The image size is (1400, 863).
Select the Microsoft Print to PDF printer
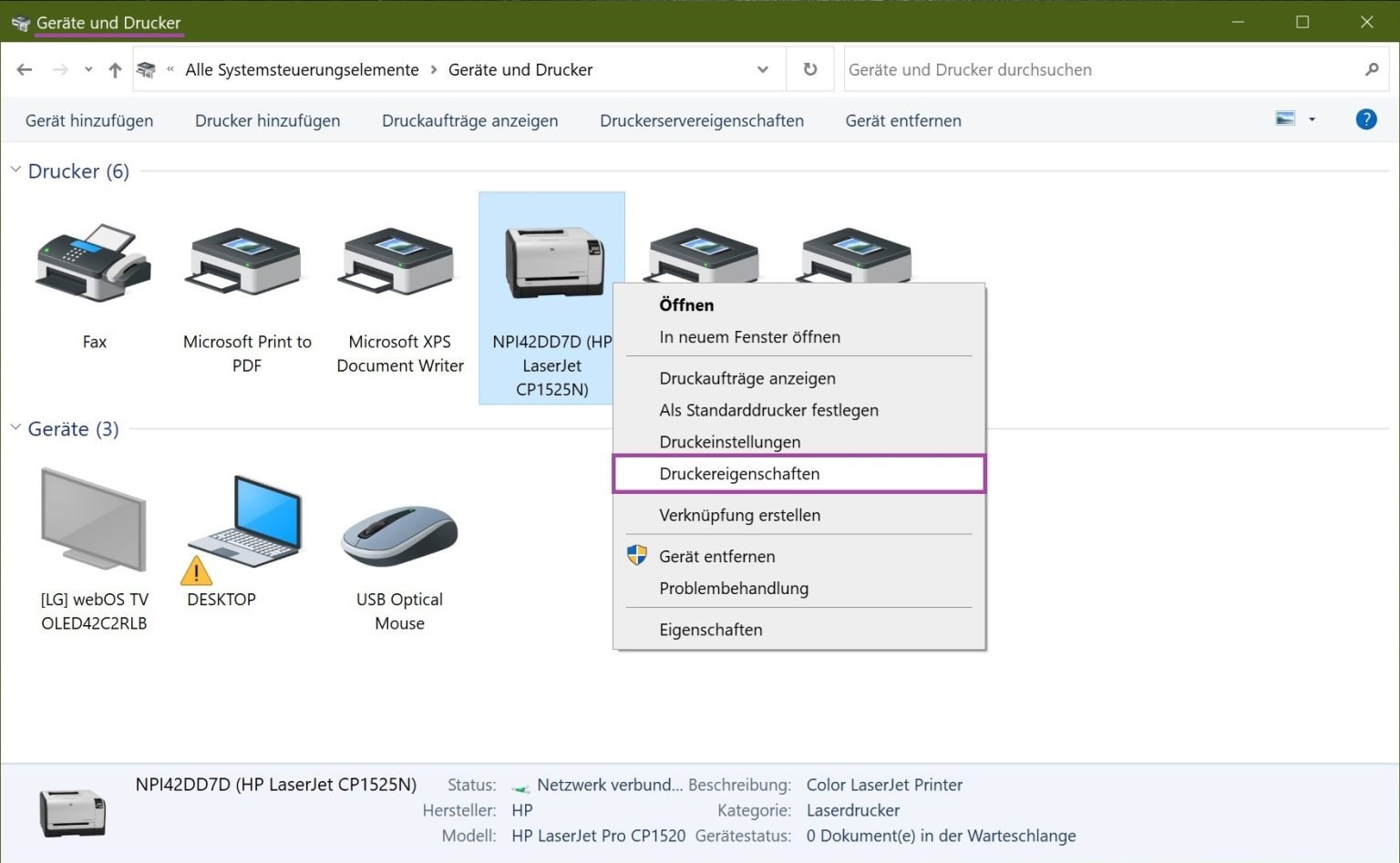pyautogui.click(x=246, y=264)
